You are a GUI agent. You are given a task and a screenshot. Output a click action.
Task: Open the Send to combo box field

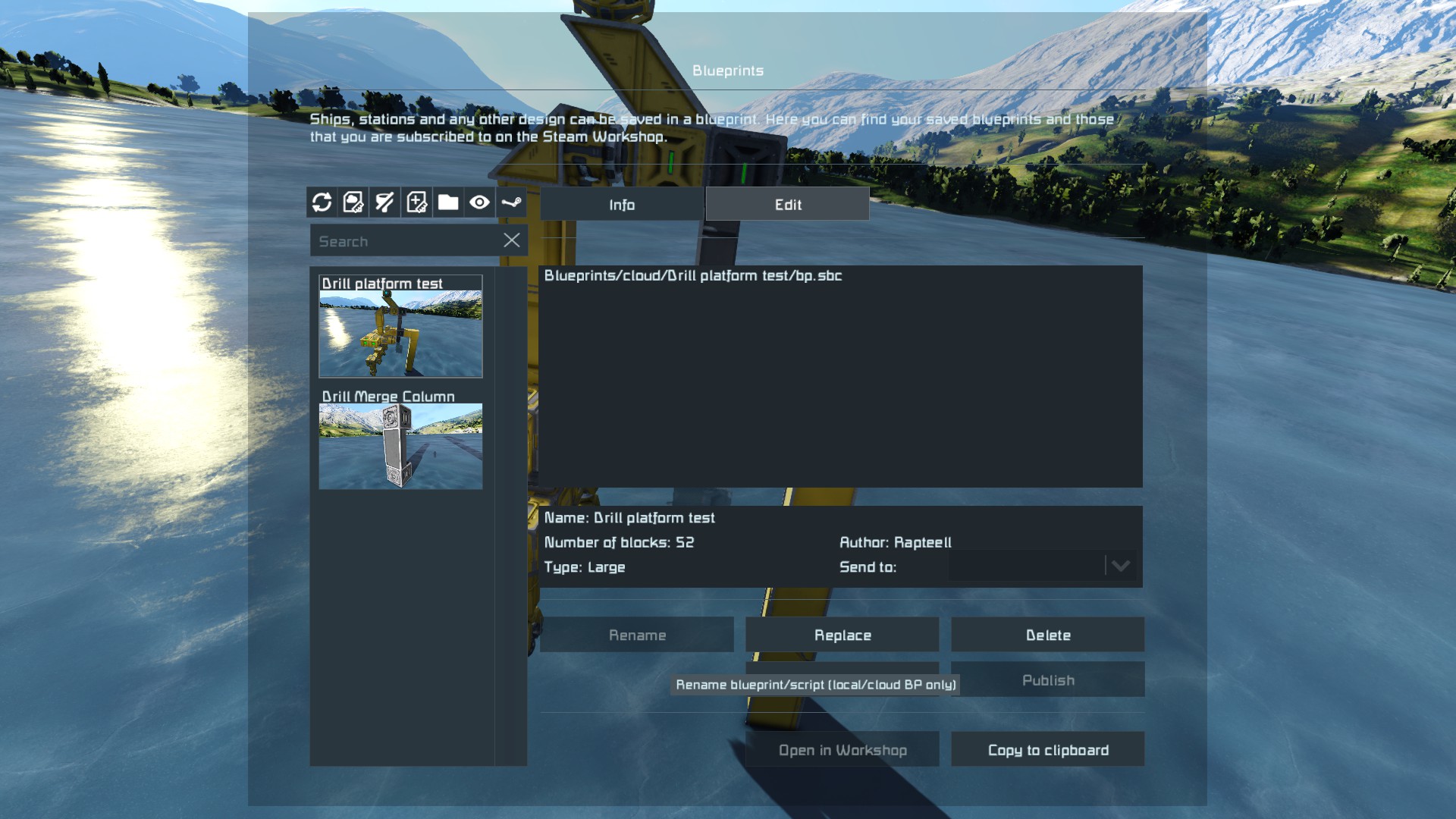[x=1026, y=566]
